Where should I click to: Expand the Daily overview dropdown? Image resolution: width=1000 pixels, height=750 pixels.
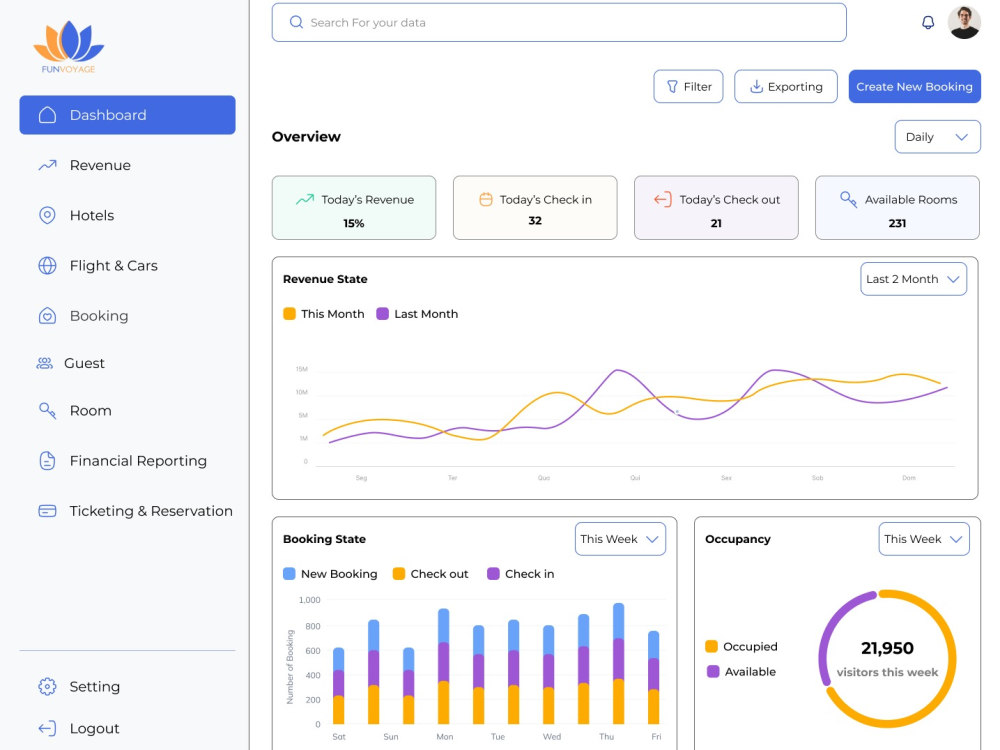point(937,136)
